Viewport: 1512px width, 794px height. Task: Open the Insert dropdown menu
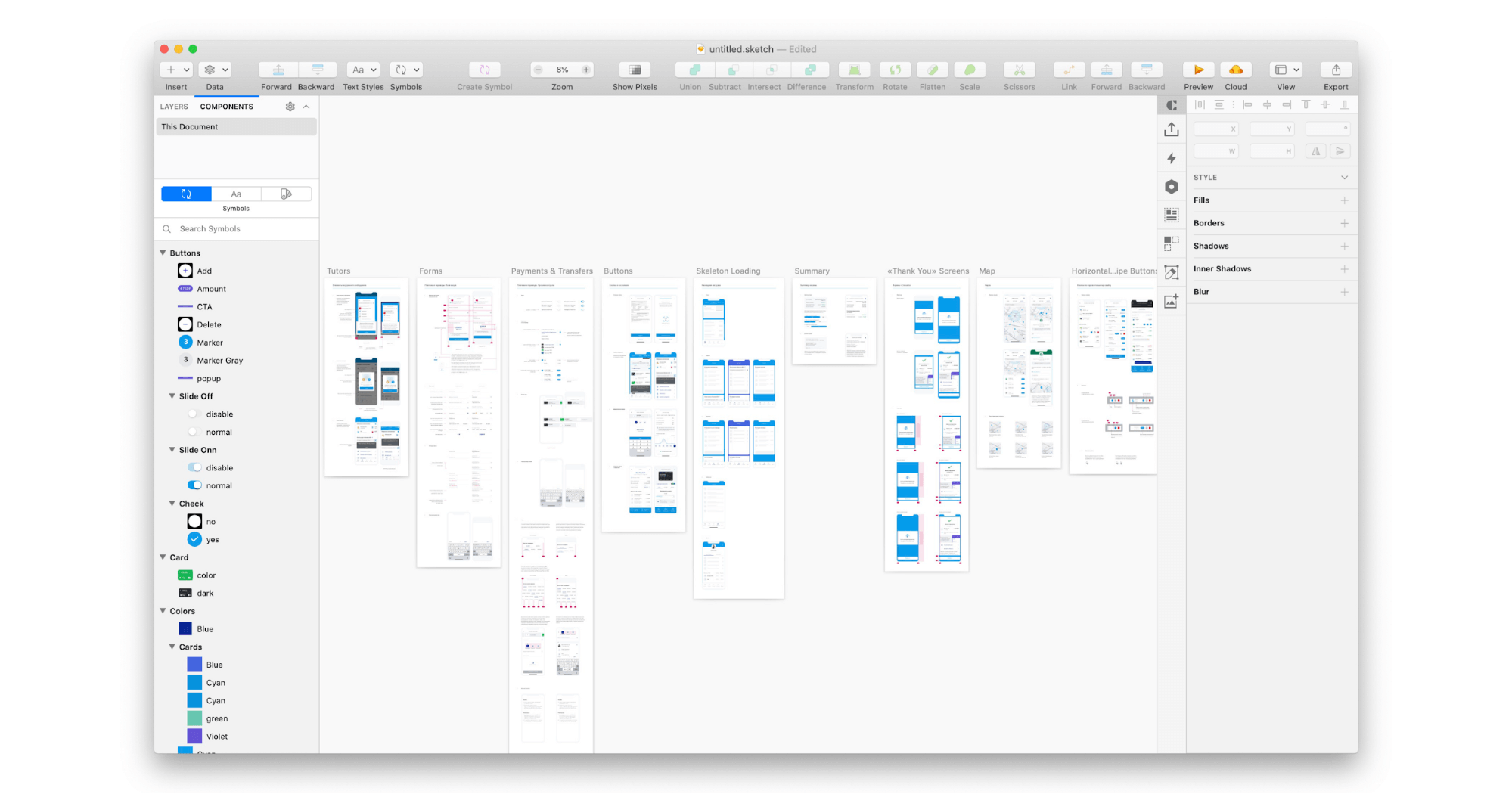(x=176, y=70)
